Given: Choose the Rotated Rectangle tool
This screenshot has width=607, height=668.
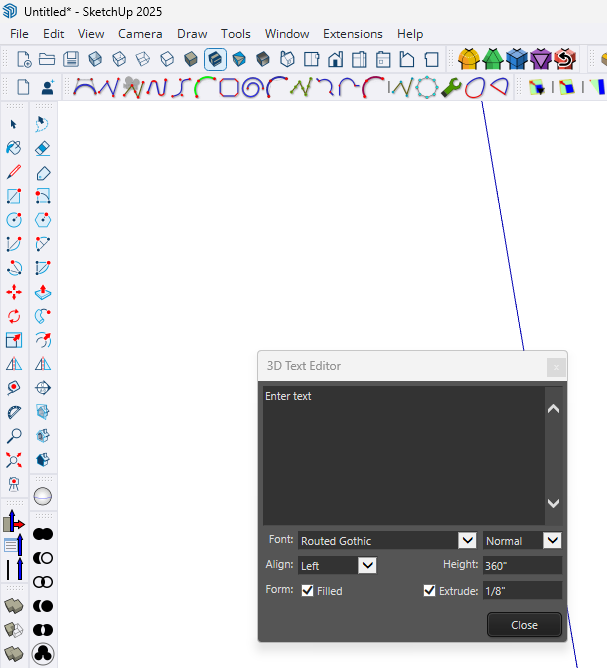Looking at the screenshot, I should [x=43, y=196].
